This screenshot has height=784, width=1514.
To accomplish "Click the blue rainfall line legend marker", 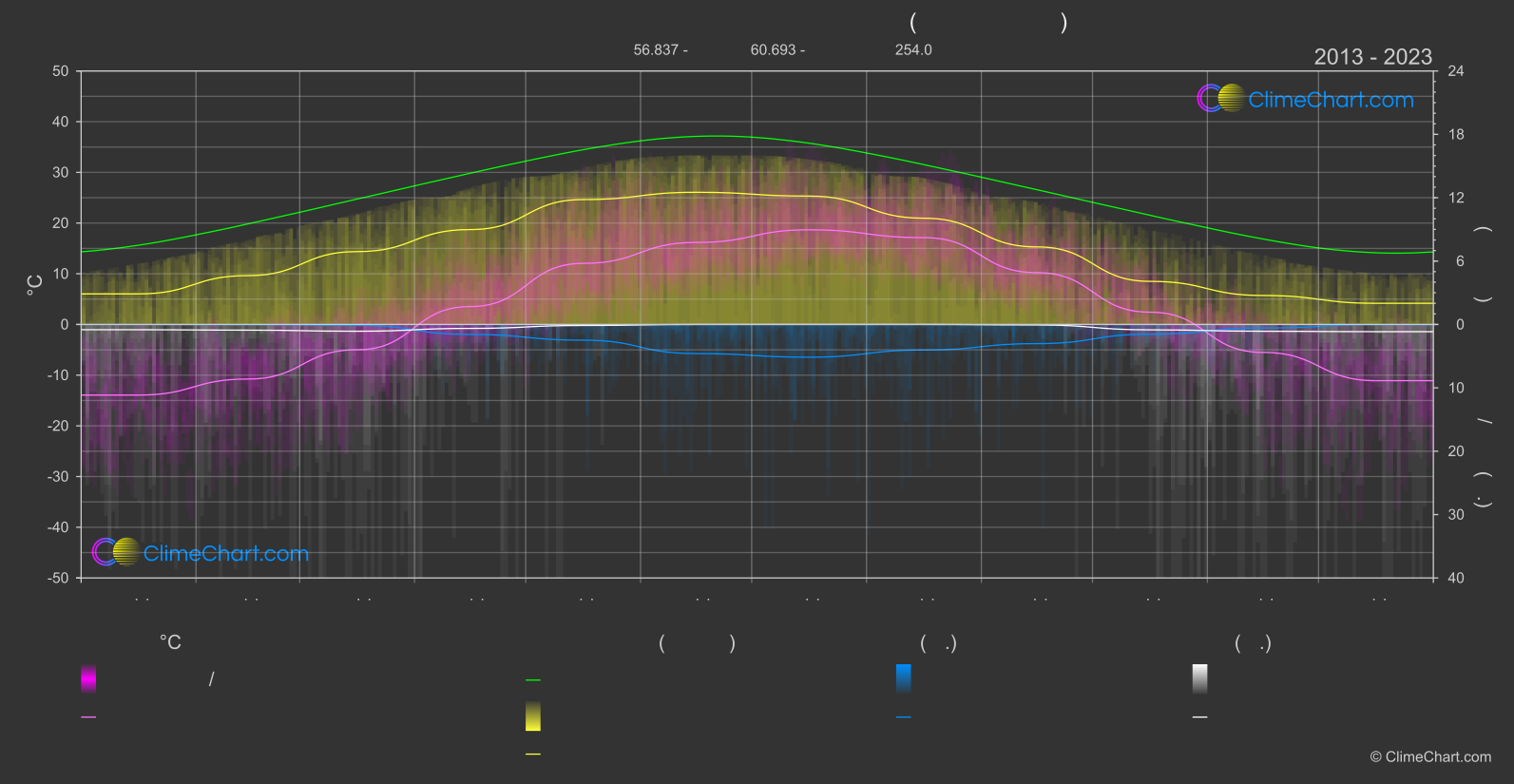I will pos(904,717).
